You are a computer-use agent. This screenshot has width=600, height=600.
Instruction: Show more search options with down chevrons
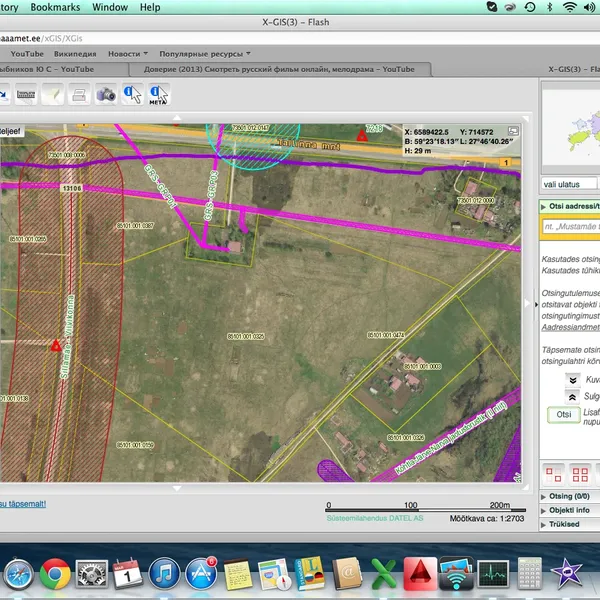[572, 380]
